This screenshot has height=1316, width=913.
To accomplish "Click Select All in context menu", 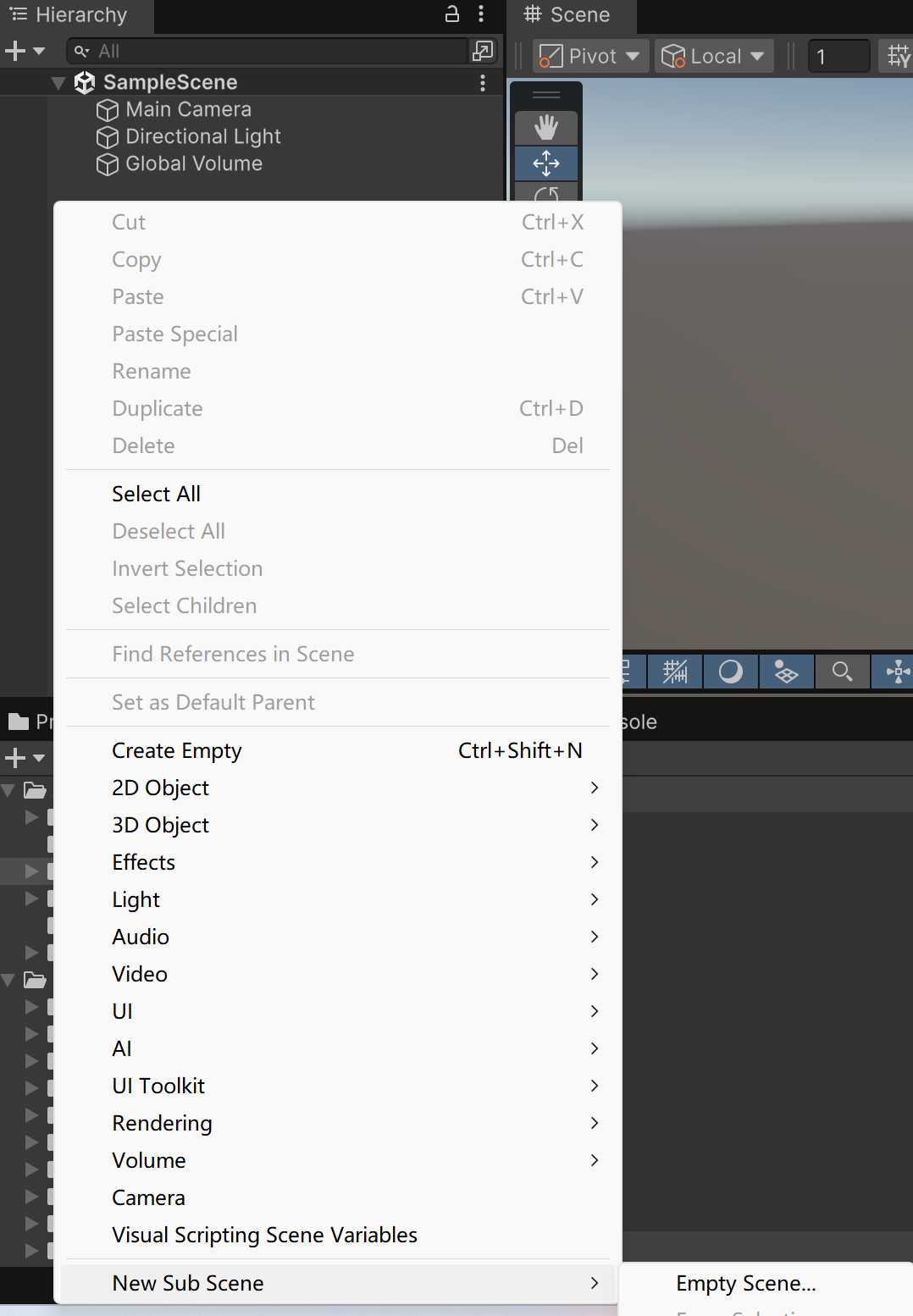I will 156,495.
